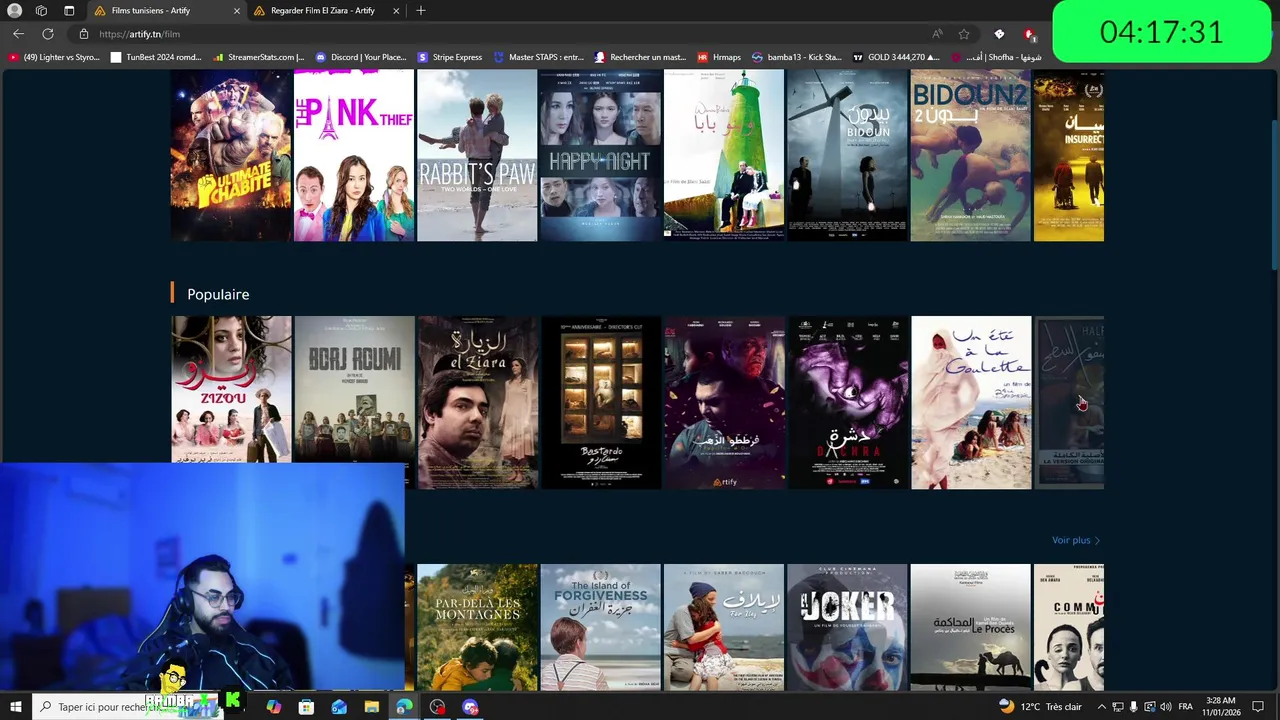
Task: Open the StreamerStats.com bookmark
Action: [x=259, y=57]
